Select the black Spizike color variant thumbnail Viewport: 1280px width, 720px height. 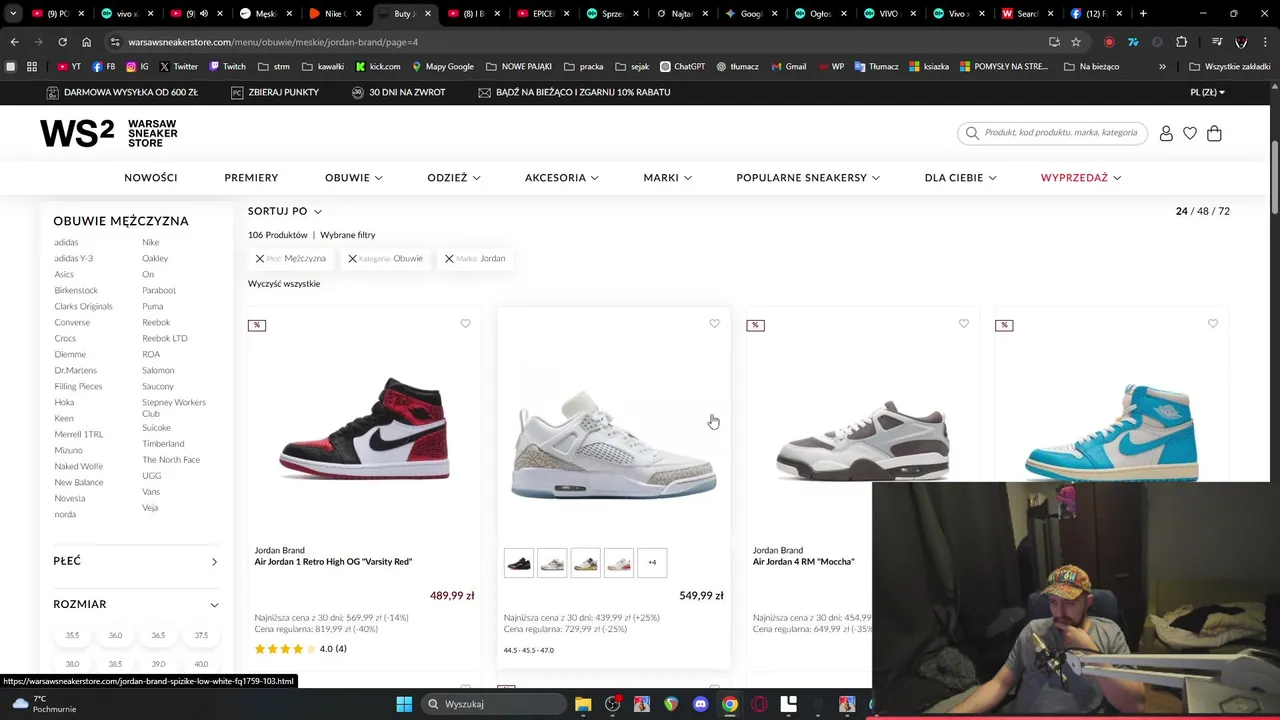518,563
